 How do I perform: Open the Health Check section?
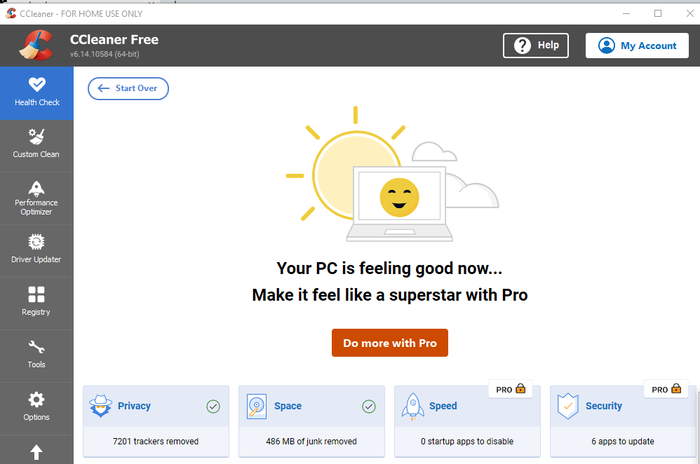(x=37, y=93)
